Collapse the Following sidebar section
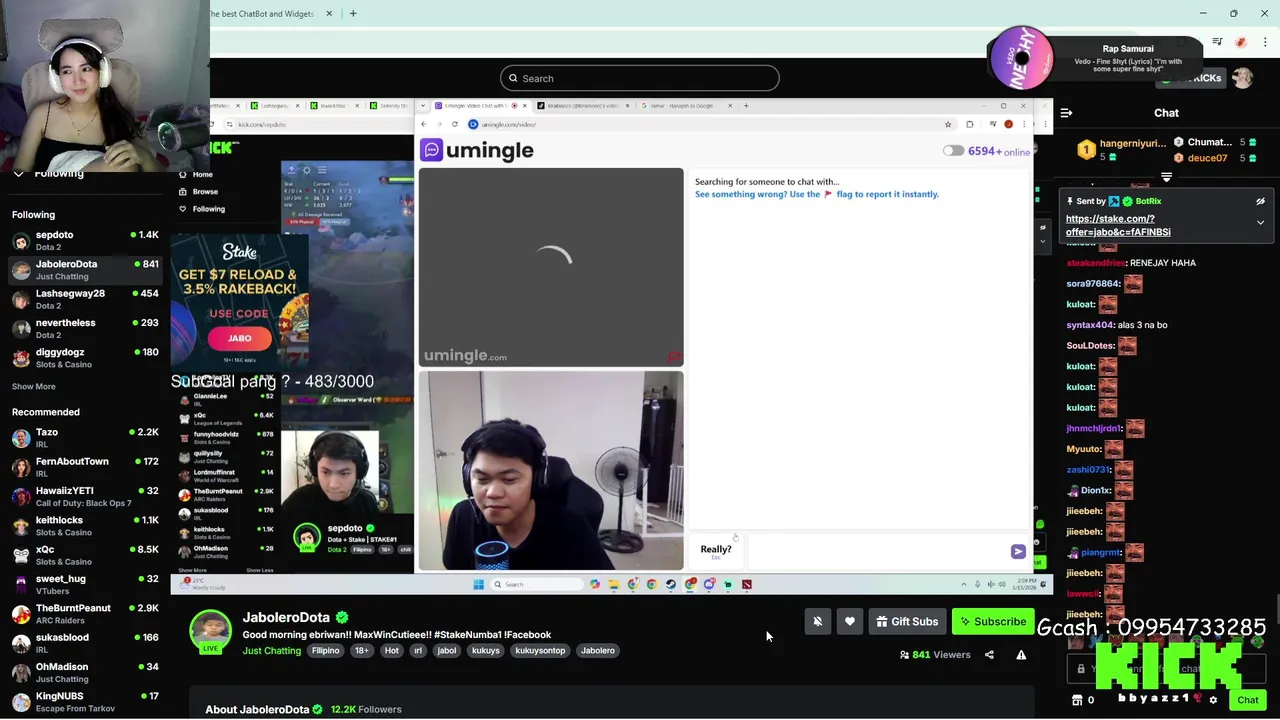This screenshot has width=1280, height=720. [x=18, y=174]
